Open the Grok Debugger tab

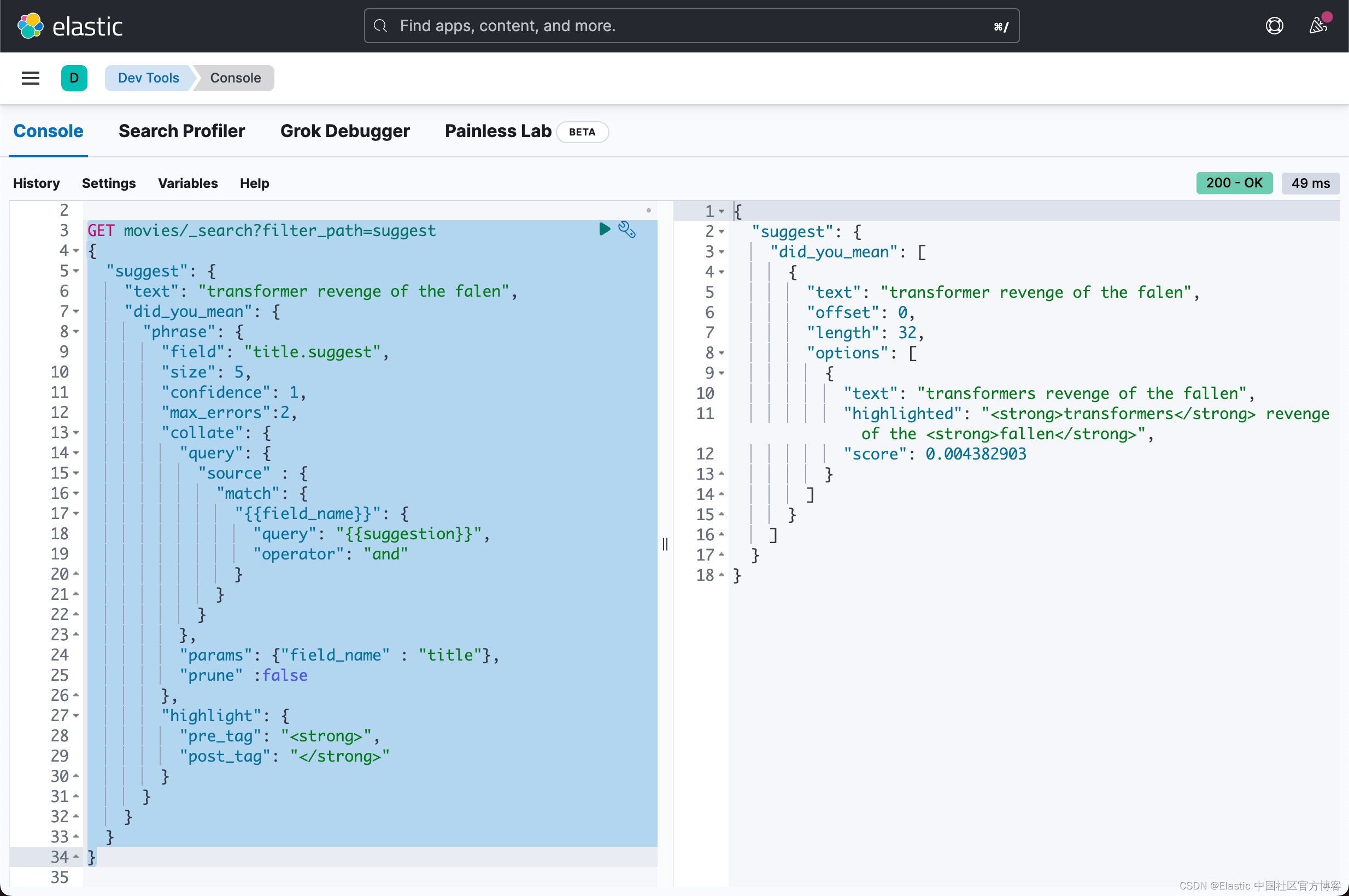click(345, 131)
